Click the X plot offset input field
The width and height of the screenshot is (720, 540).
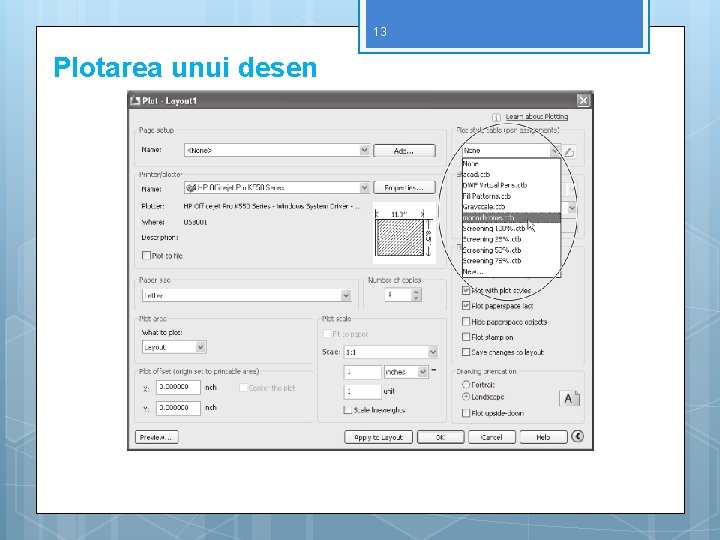click(178, 388)
